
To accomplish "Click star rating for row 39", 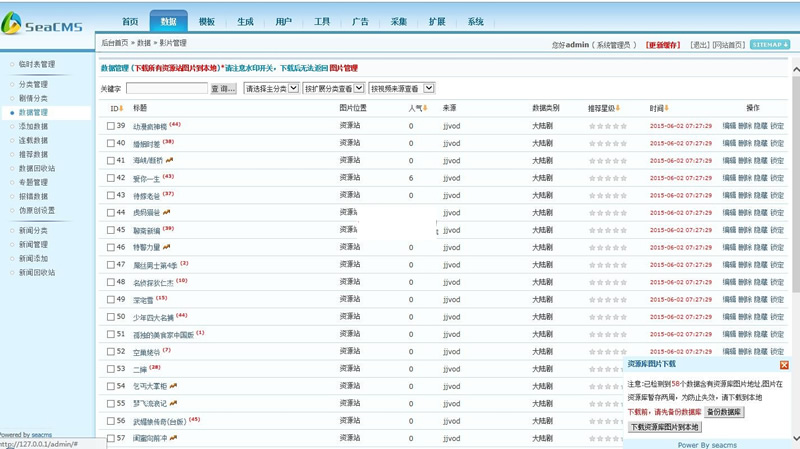I will click(x=608, y=126).
